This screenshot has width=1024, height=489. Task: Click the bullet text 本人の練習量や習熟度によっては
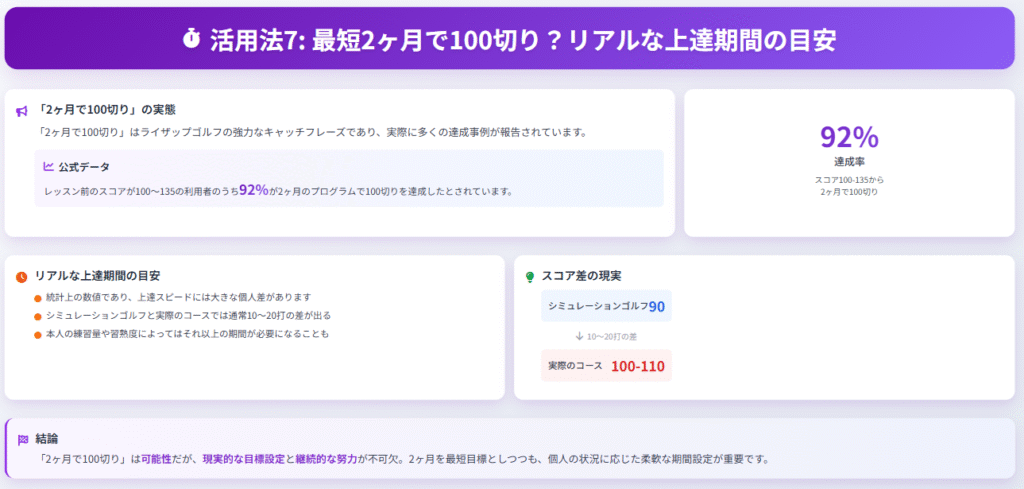pyautogui.click(x=187, y=334)
